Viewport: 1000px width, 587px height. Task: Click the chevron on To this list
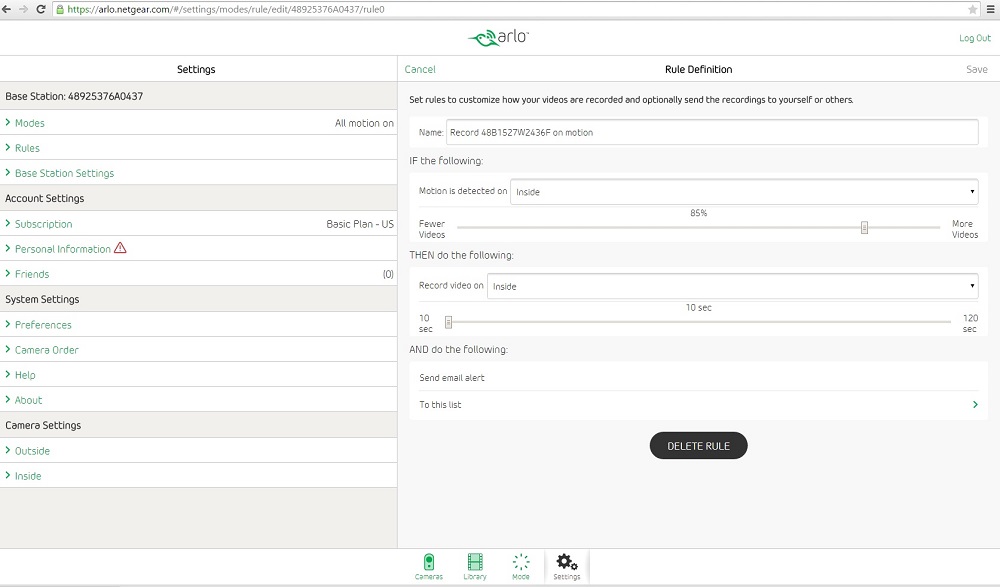pyautogui.click(x=975, y=405)
